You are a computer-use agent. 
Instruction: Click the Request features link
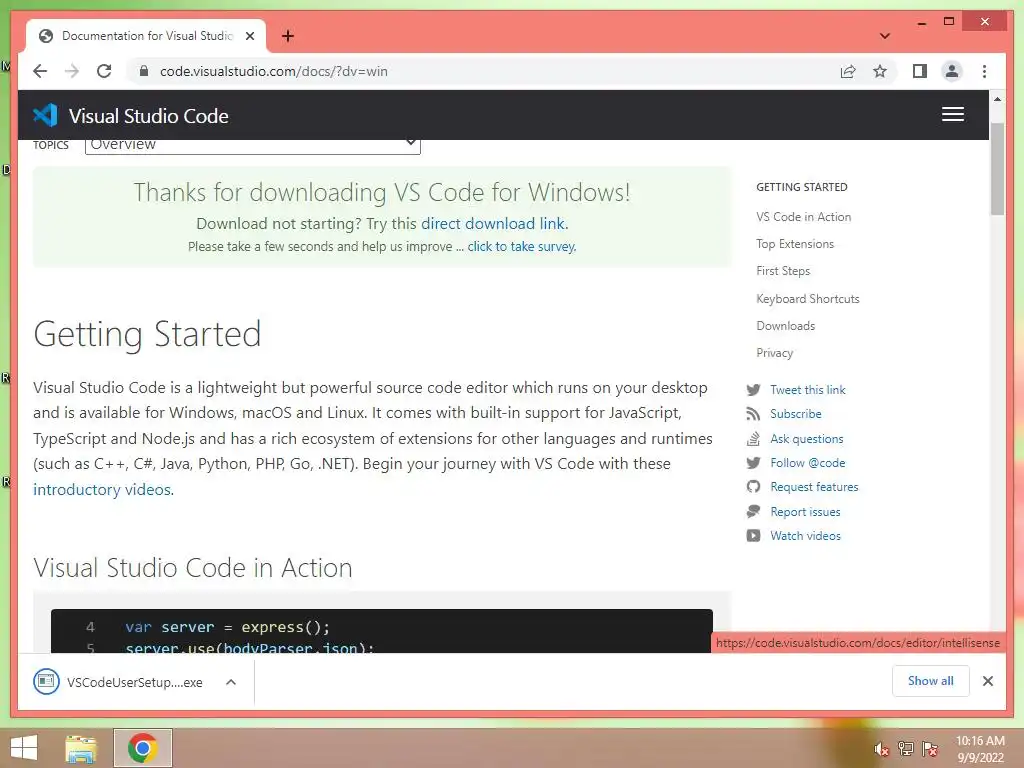(x=814, y=487)
